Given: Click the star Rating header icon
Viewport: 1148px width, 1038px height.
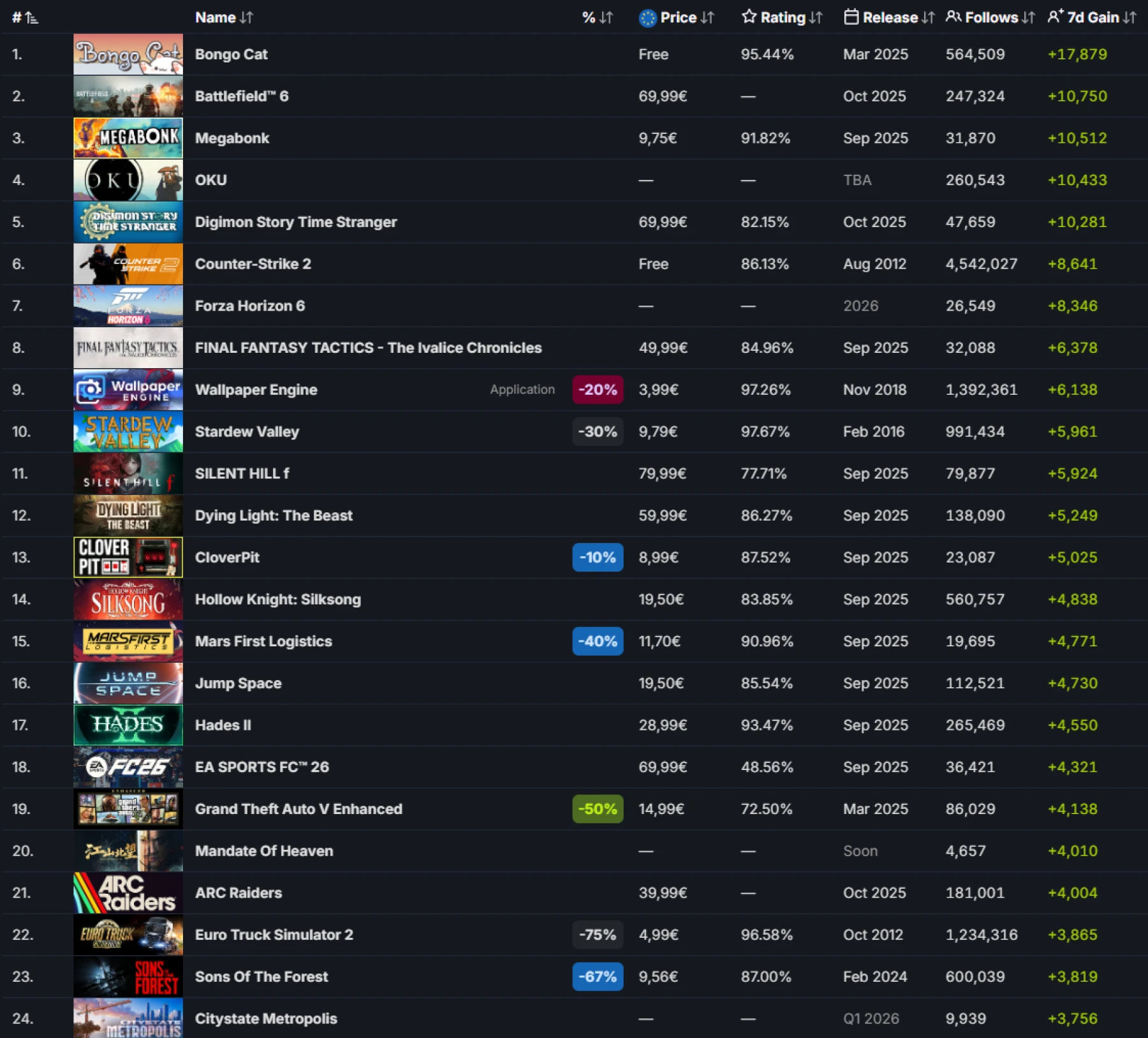Looking at the screenshot, I should pos(749,17).
